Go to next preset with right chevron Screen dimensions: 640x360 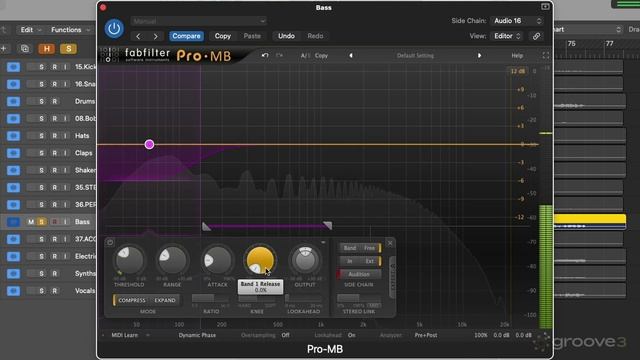click(x=156, y=36)
